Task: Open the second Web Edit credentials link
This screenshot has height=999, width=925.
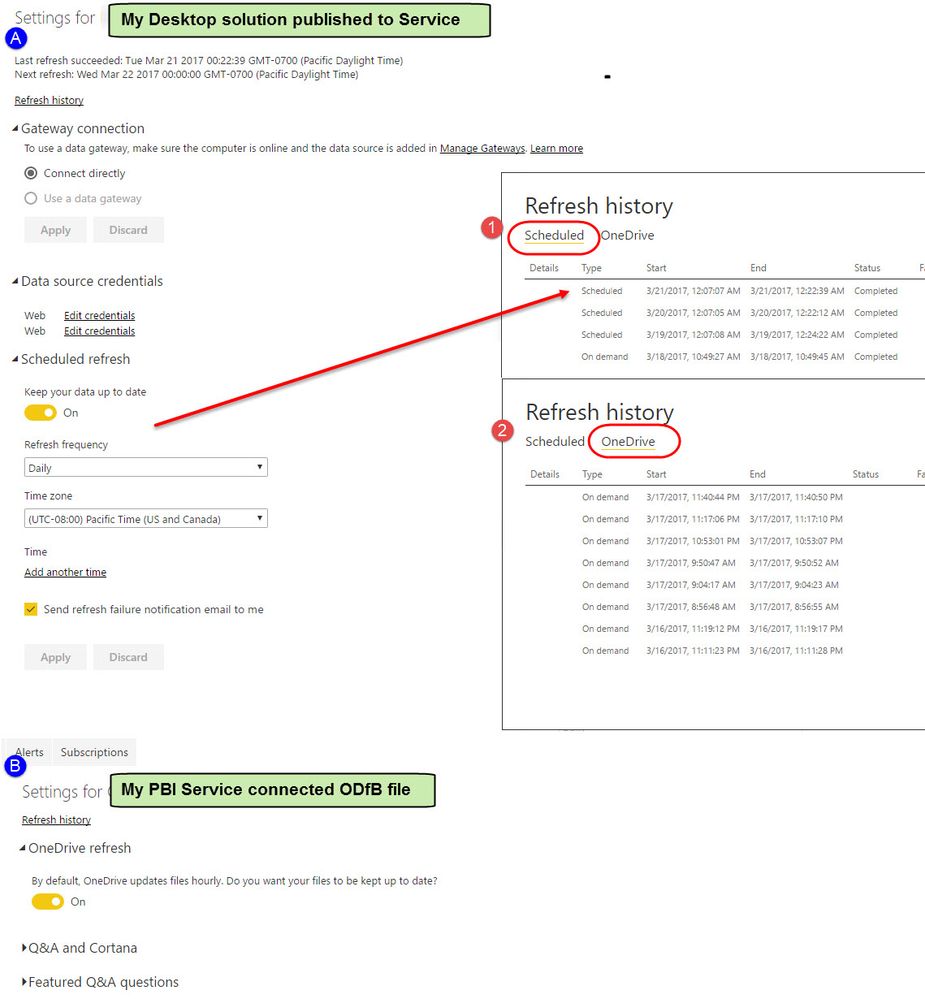Action: point(99,331)
